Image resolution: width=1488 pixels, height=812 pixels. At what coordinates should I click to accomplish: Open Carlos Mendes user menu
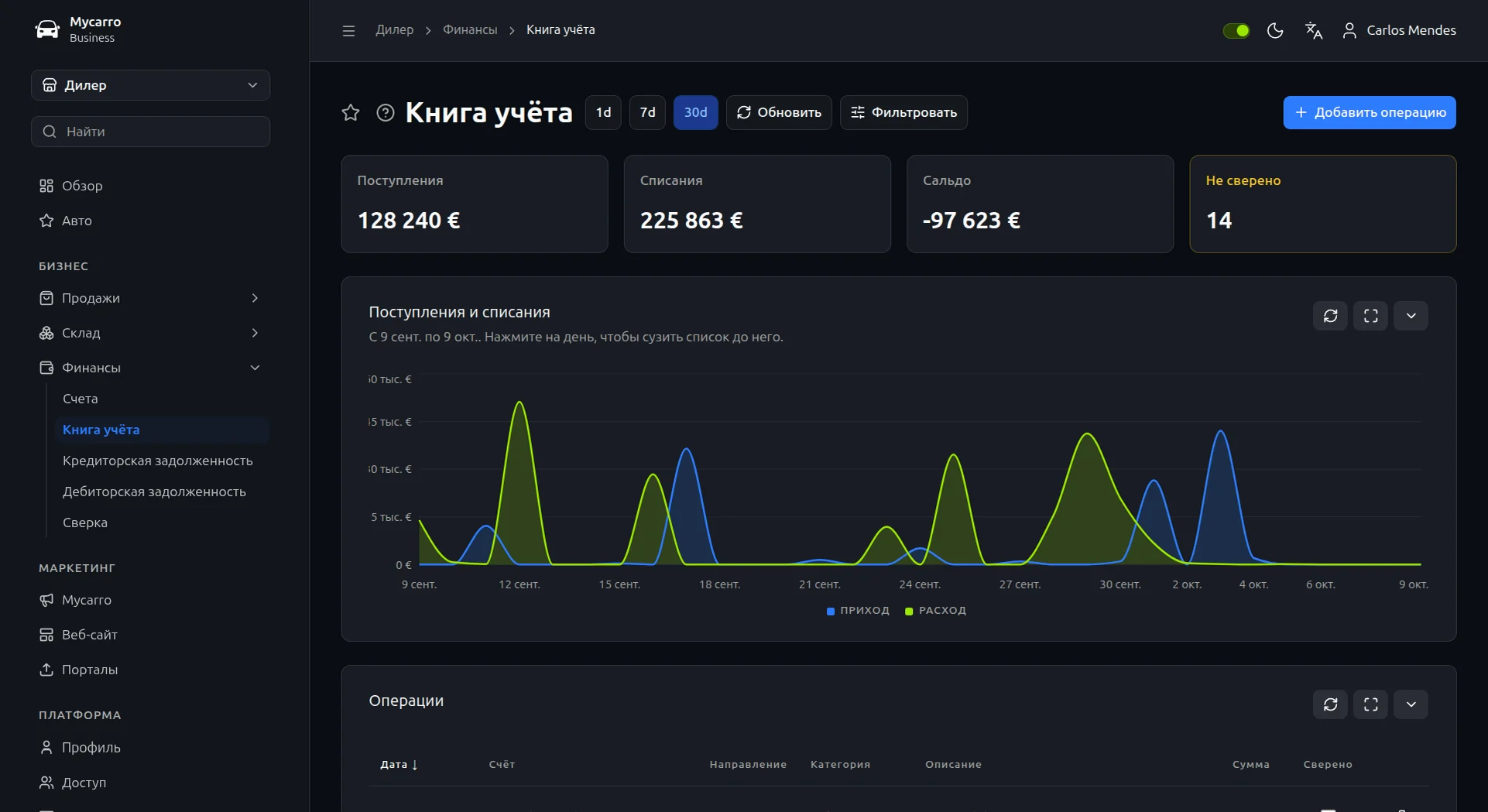coord(1399,30)
